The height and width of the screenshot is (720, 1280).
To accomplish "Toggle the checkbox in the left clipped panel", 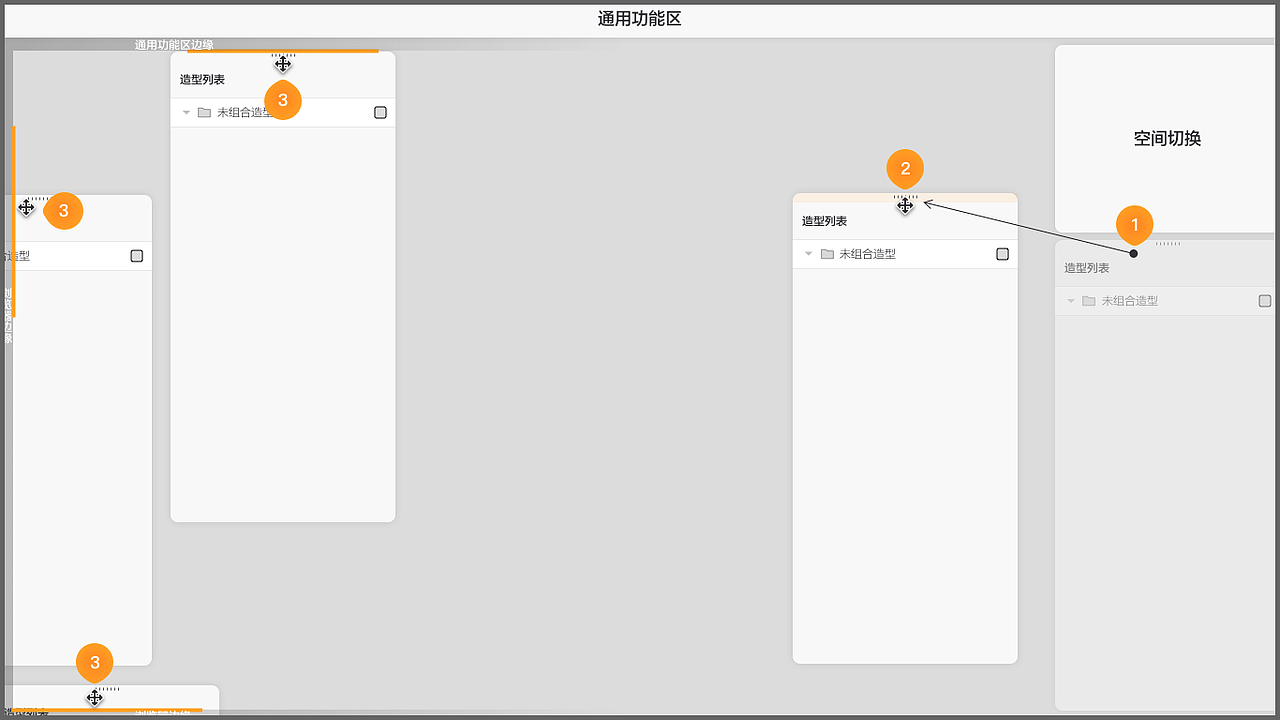I will tap(136, 256).
